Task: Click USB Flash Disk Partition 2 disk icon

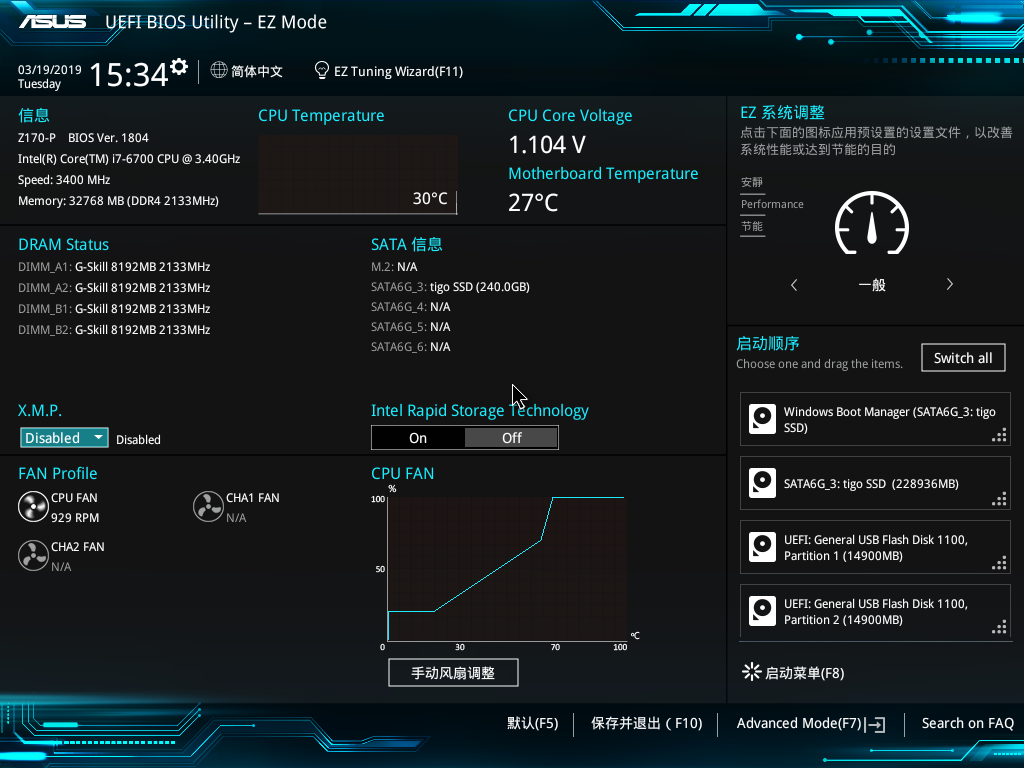Action: tap(762, 611)
